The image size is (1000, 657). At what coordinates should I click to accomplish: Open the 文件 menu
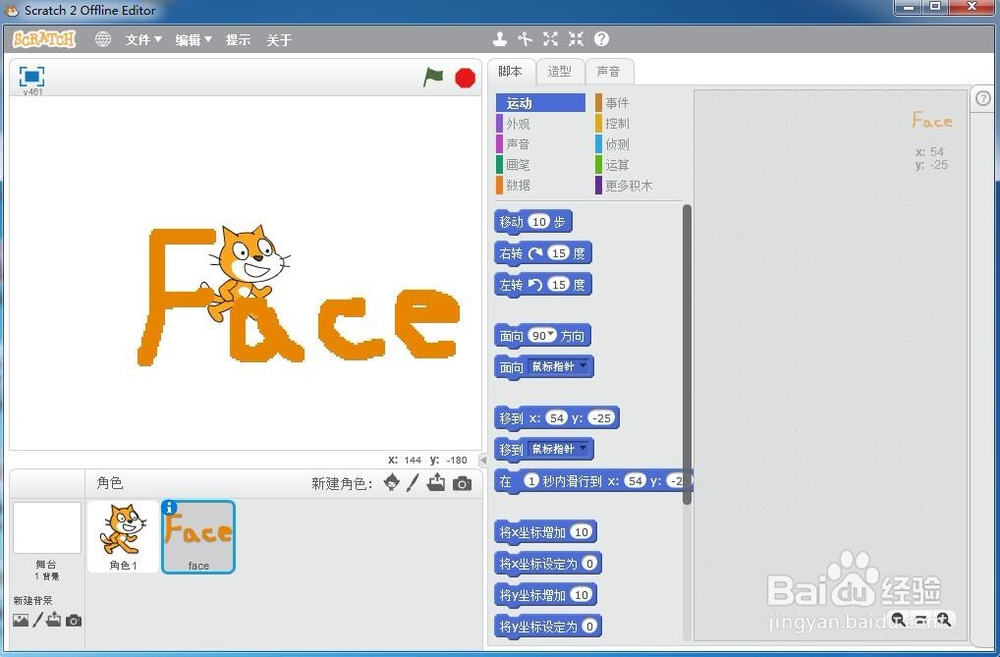click(143, 40)
